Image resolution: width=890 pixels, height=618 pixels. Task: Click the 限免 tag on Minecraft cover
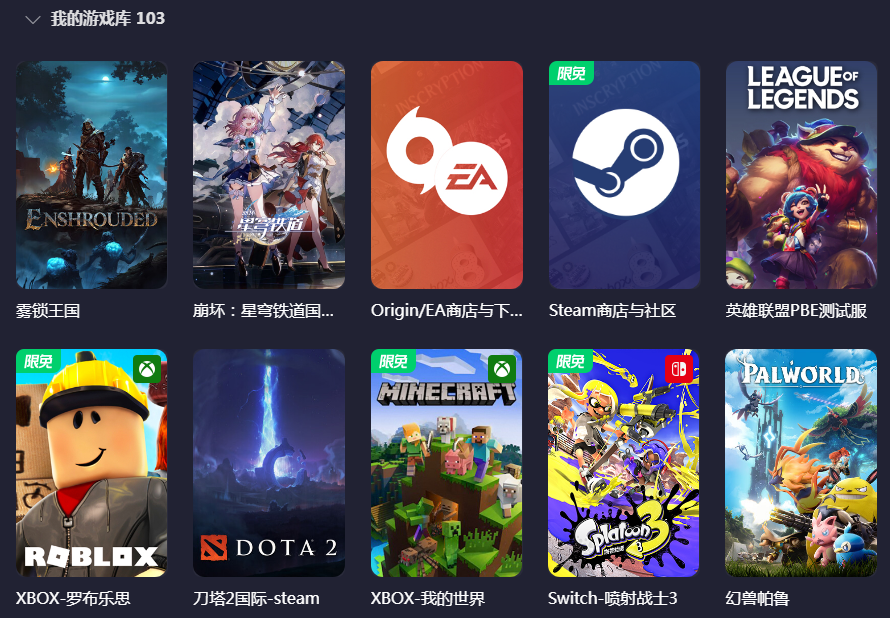click(x=393, y=361)
